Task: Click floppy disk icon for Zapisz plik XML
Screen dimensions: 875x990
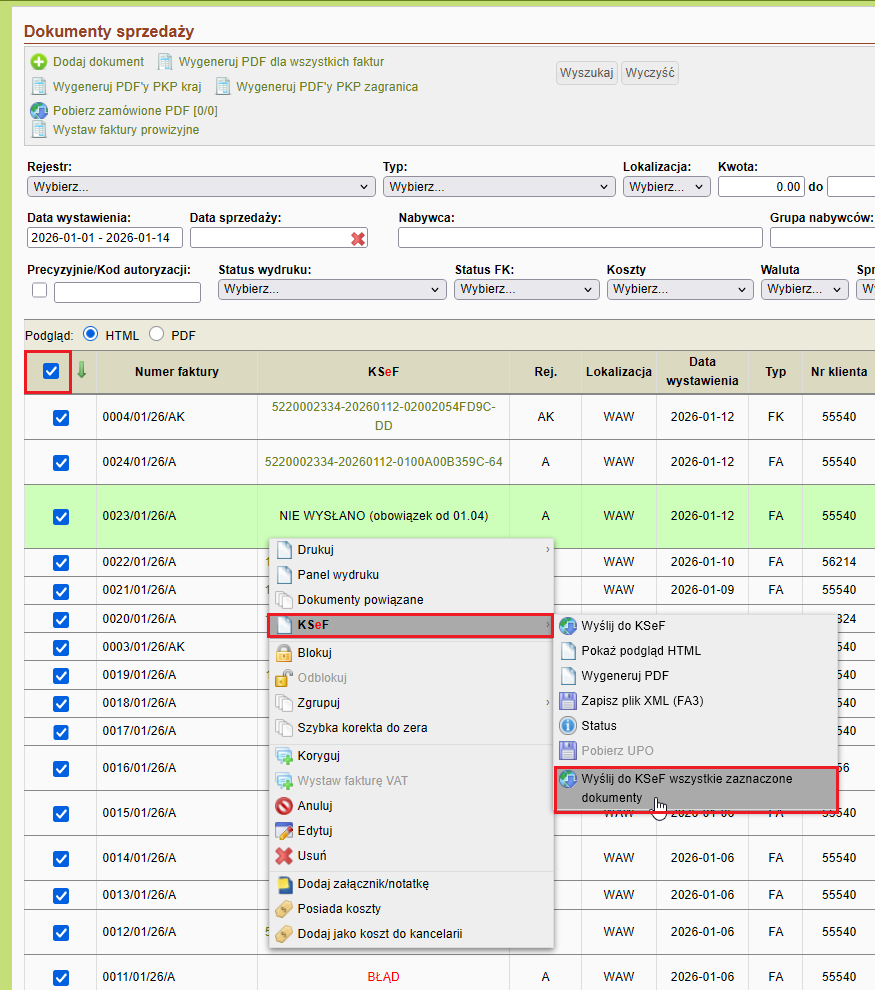Action: tap(568, 701)
